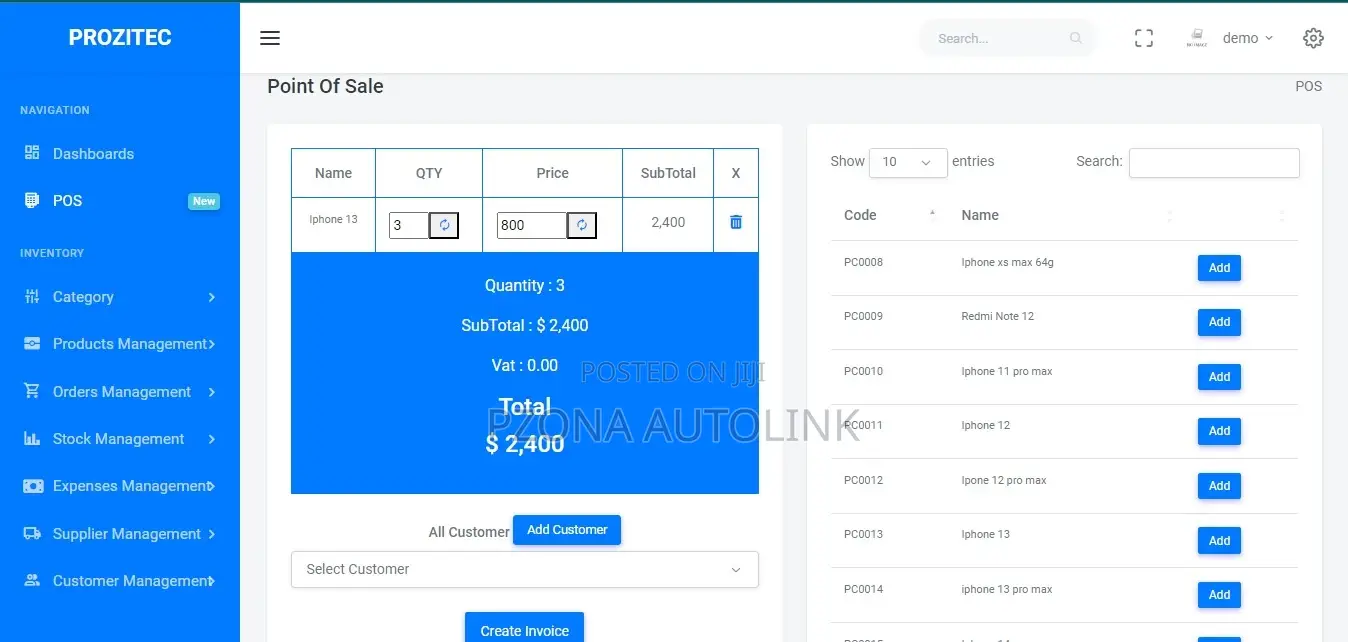Add Iphone 11 pro max
This screenshot has height=642, width=1348.
click(1219, 377)
